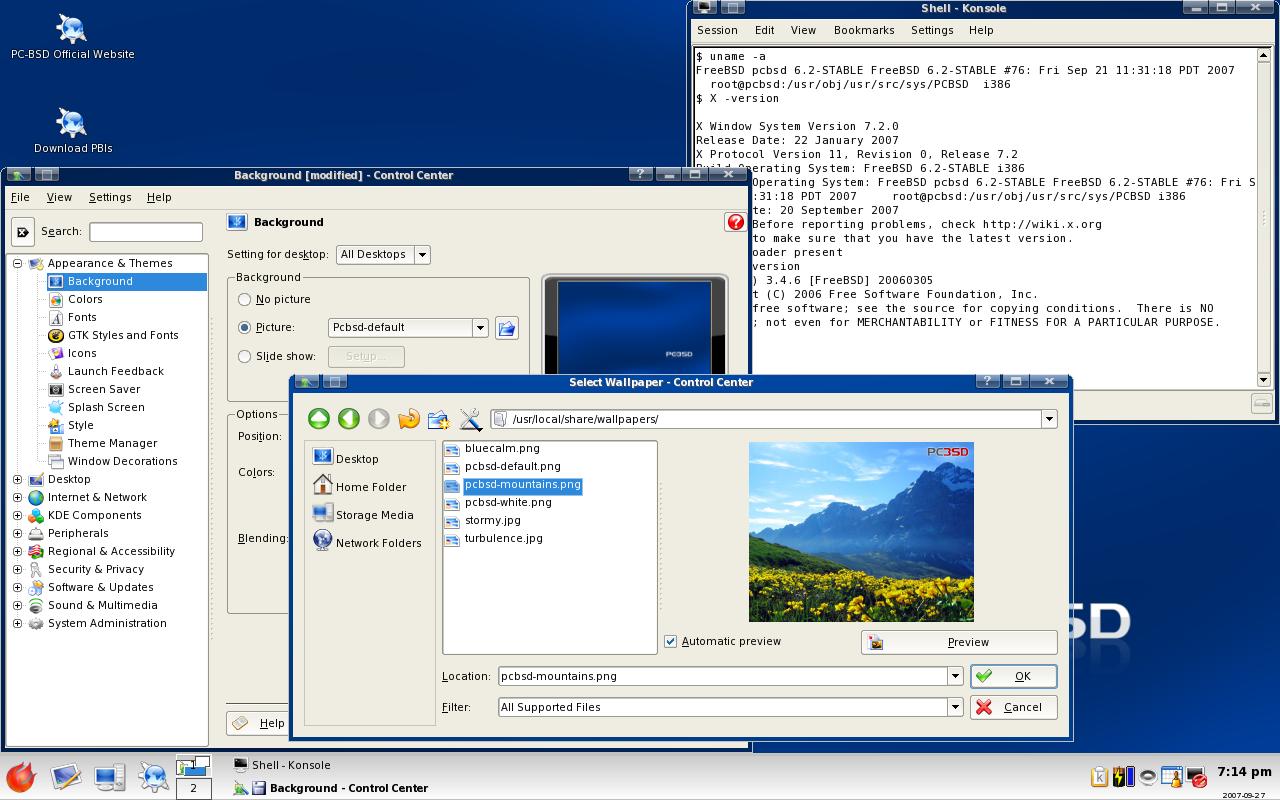Open the Pcbsd-default picture dropdown
This screenshot has width=1280, height=800.
click(408, 328)
